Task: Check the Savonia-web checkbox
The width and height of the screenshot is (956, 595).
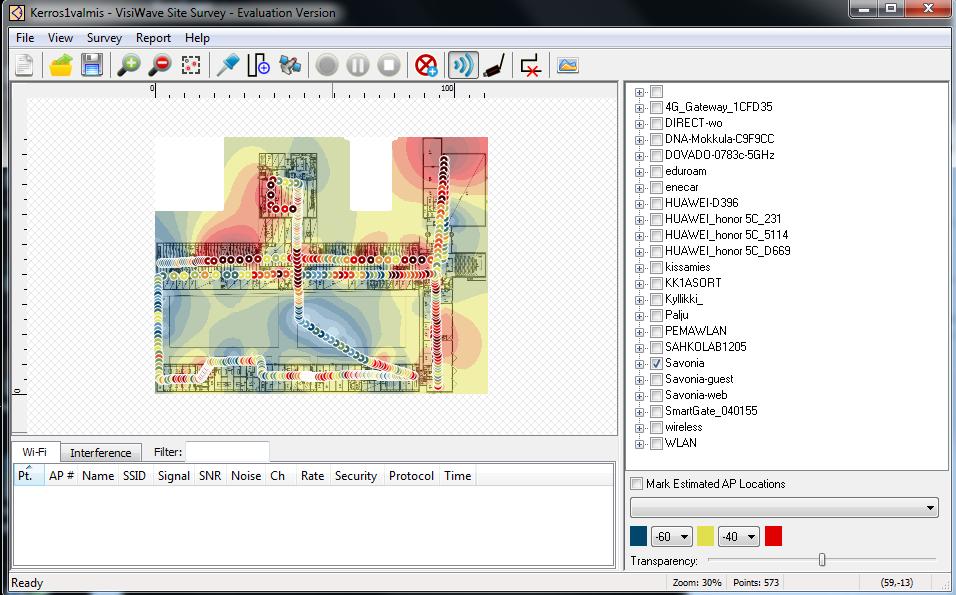Action: pos(656,395)
